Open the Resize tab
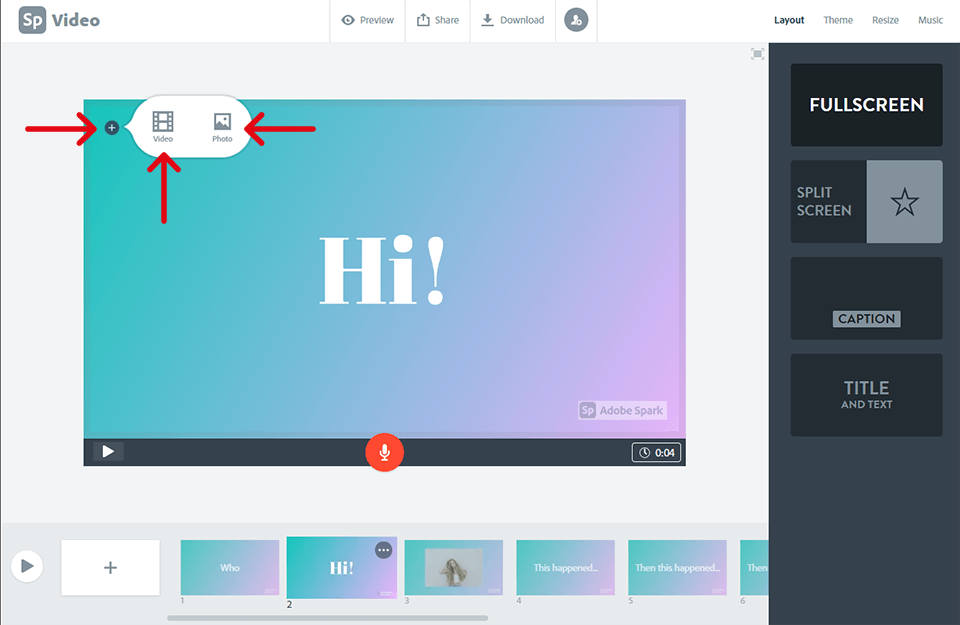 coord(885,20)
